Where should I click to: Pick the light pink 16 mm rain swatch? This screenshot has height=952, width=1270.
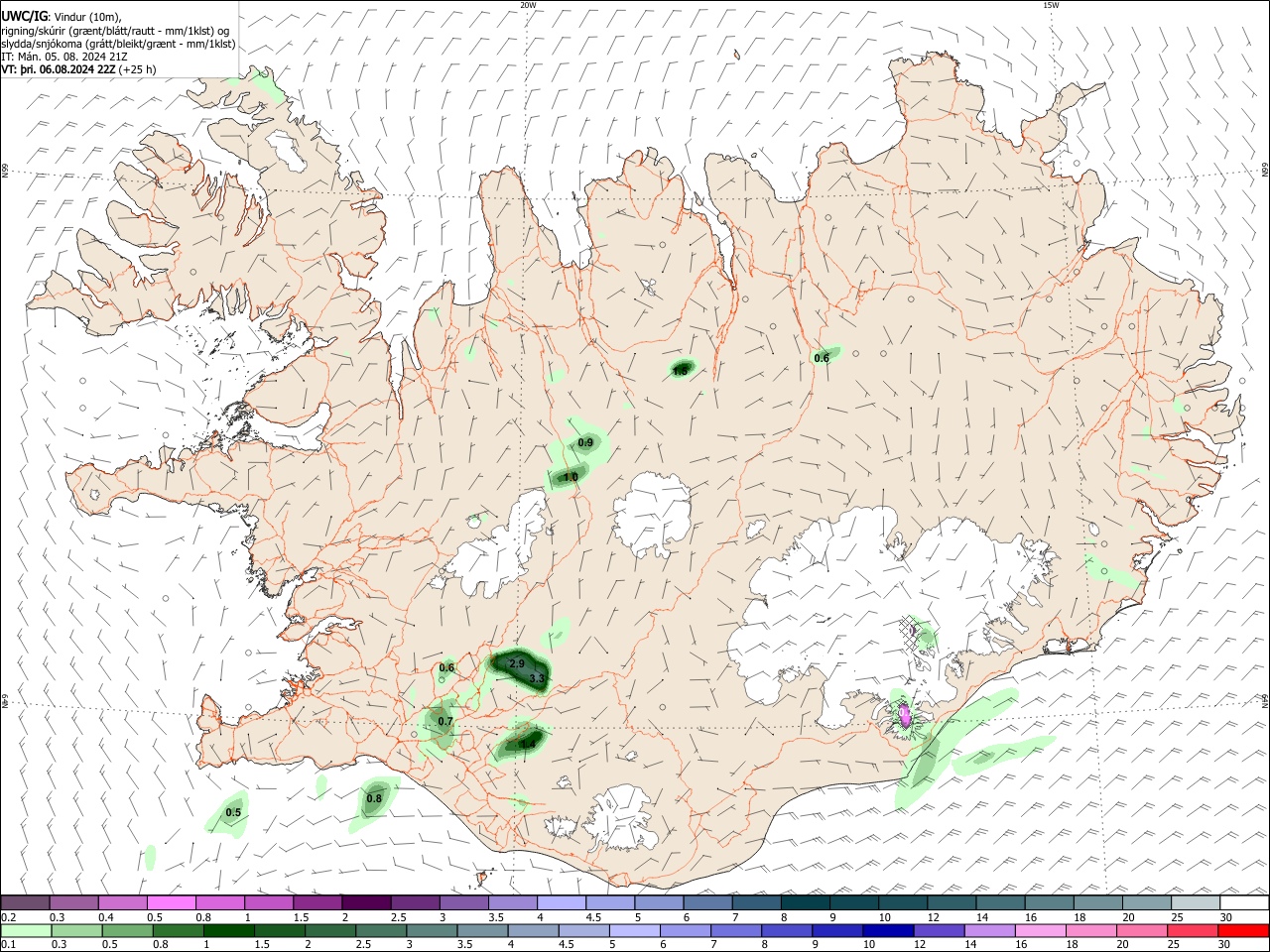click(1040, 931)
